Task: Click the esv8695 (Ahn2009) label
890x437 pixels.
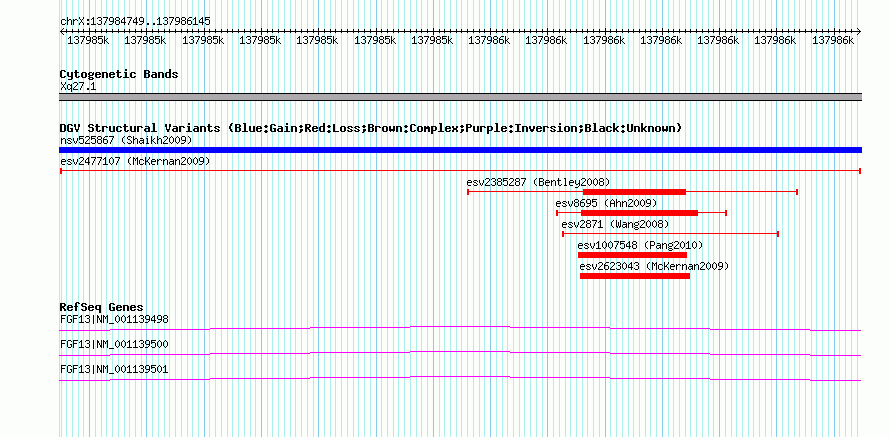Action: point(606,203)
